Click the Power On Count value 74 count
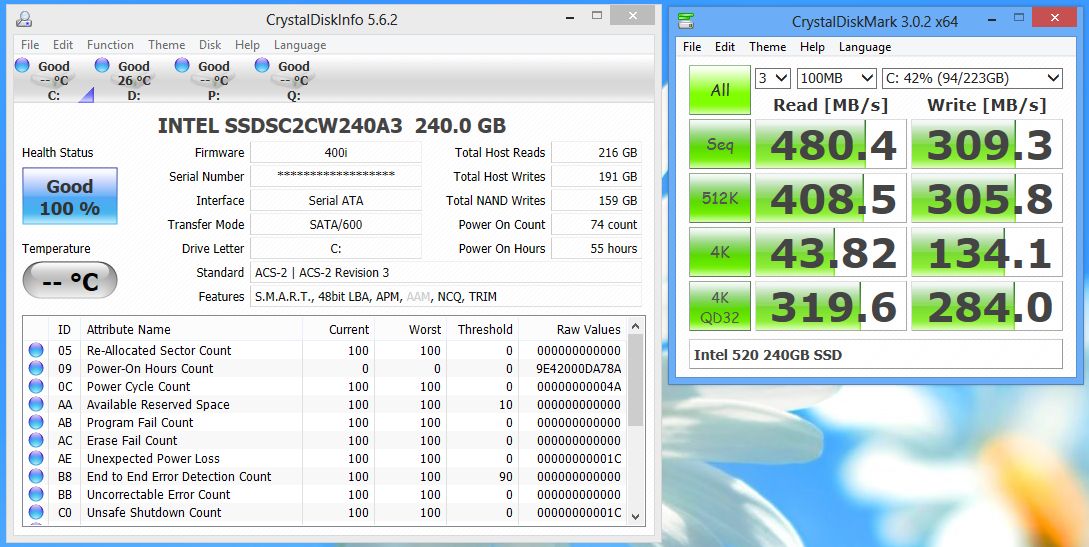The width and height of the screenshot is (1089, 547). [x=597, y=225]
